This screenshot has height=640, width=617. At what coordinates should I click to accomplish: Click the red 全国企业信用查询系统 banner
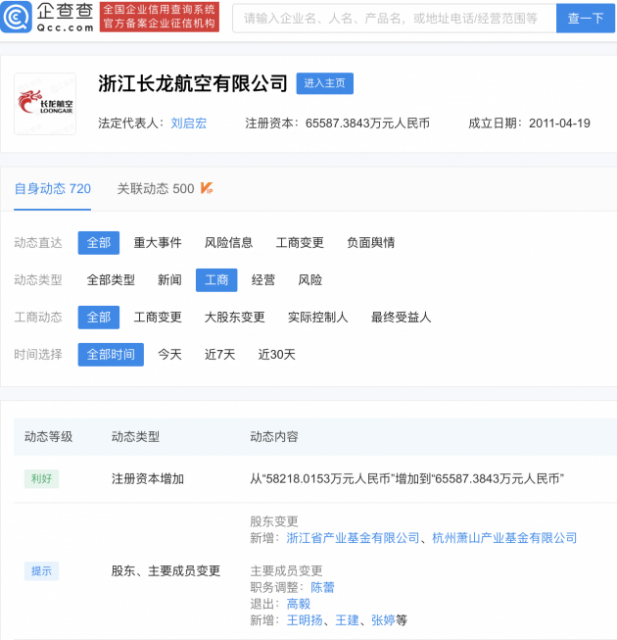160,17
